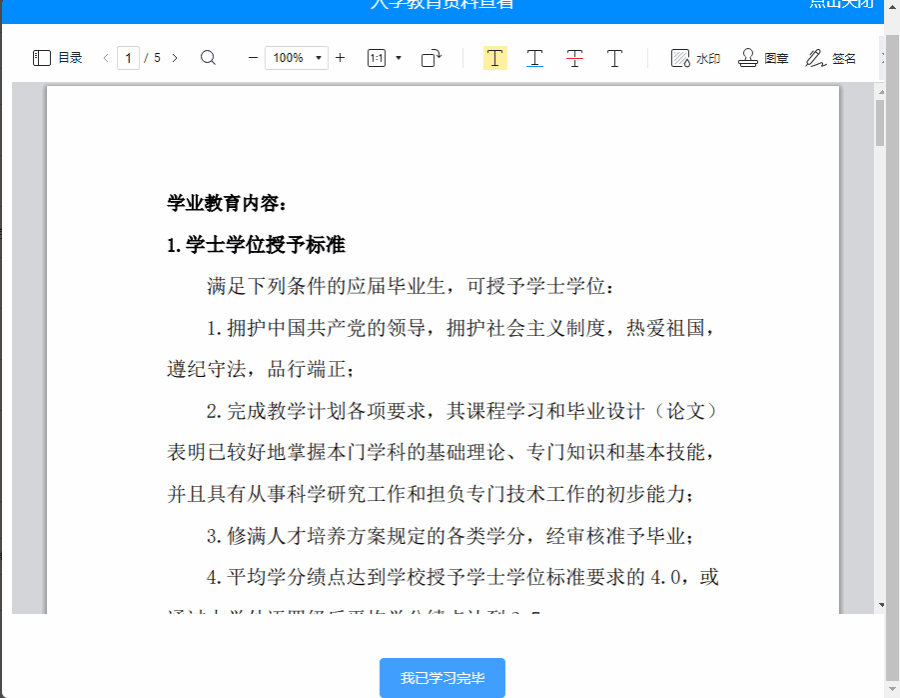
Task: Click the search magnifier icon
Action: (x=208, y=58)
